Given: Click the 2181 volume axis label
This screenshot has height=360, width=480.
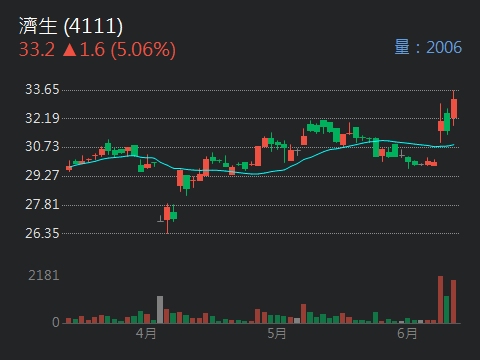Looking at the screenshot, I should (x=44, y=275).
